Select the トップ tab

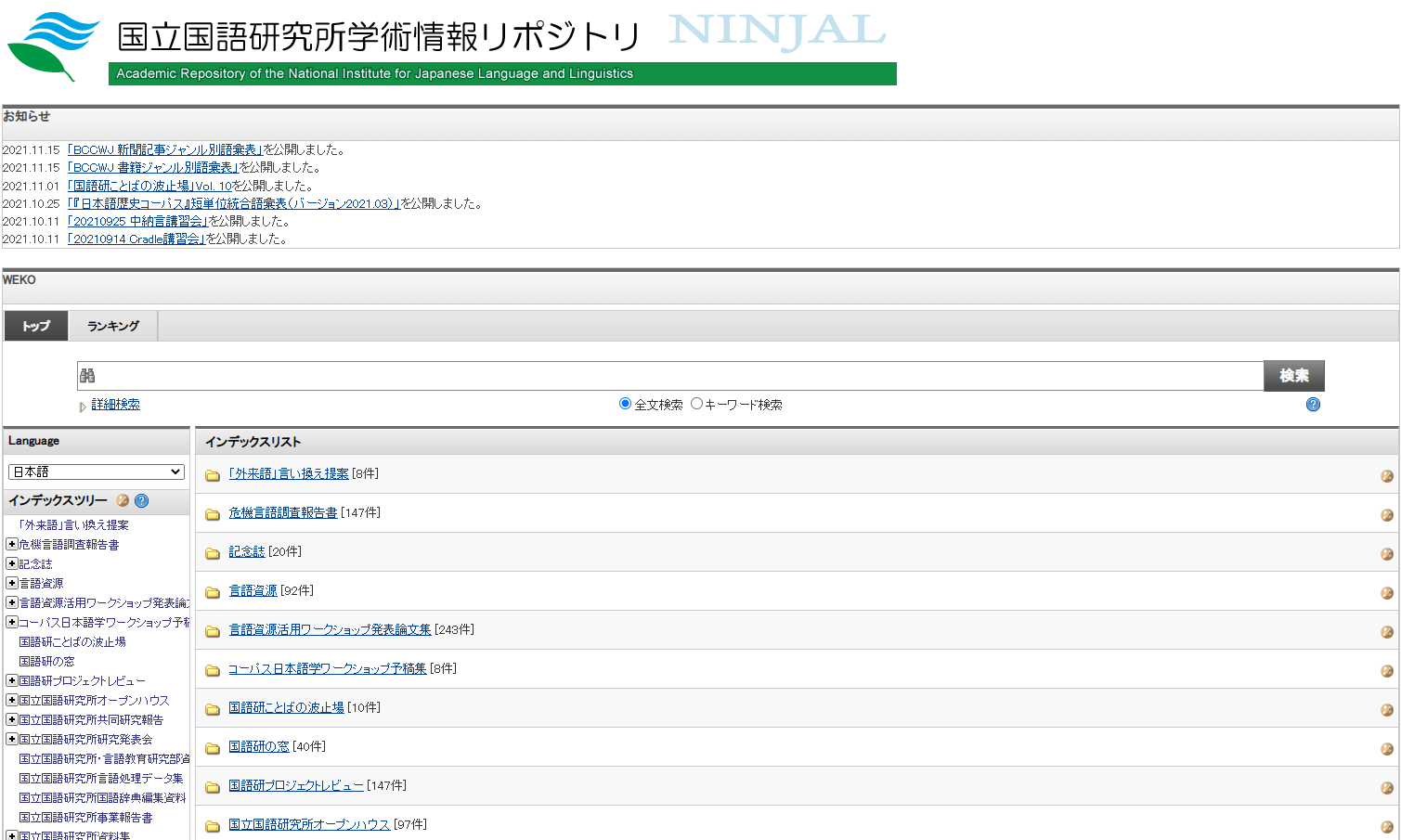(36, 326)
